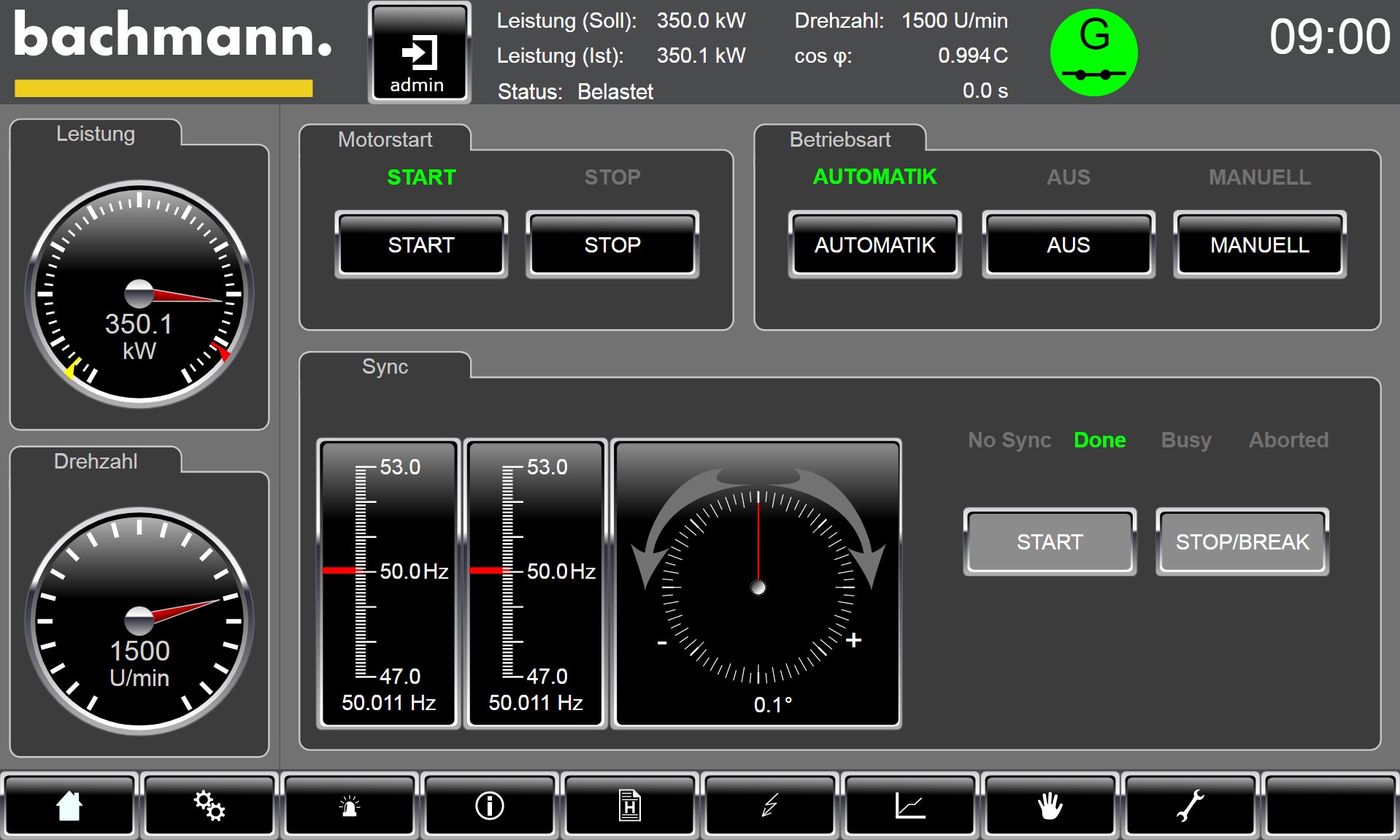
Task: Click the 0.0 s timer value
Action: click(985, 90)
